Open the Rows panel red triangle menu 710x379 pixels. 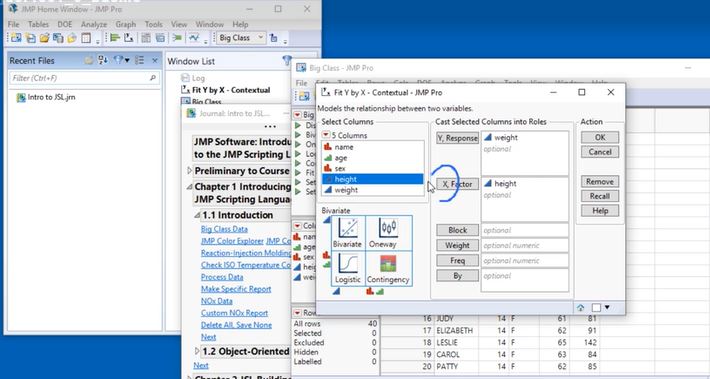coord(297,313)
